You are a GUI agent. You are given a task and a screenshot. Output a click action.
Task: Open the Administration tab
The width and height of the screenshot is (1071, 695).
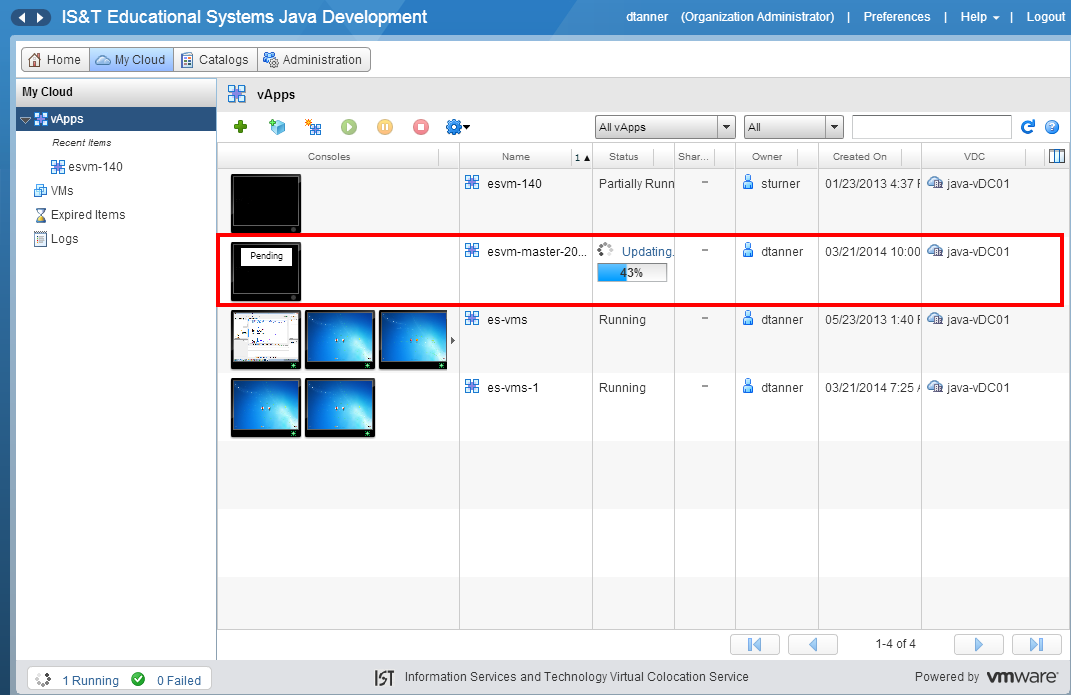(313, 60)
